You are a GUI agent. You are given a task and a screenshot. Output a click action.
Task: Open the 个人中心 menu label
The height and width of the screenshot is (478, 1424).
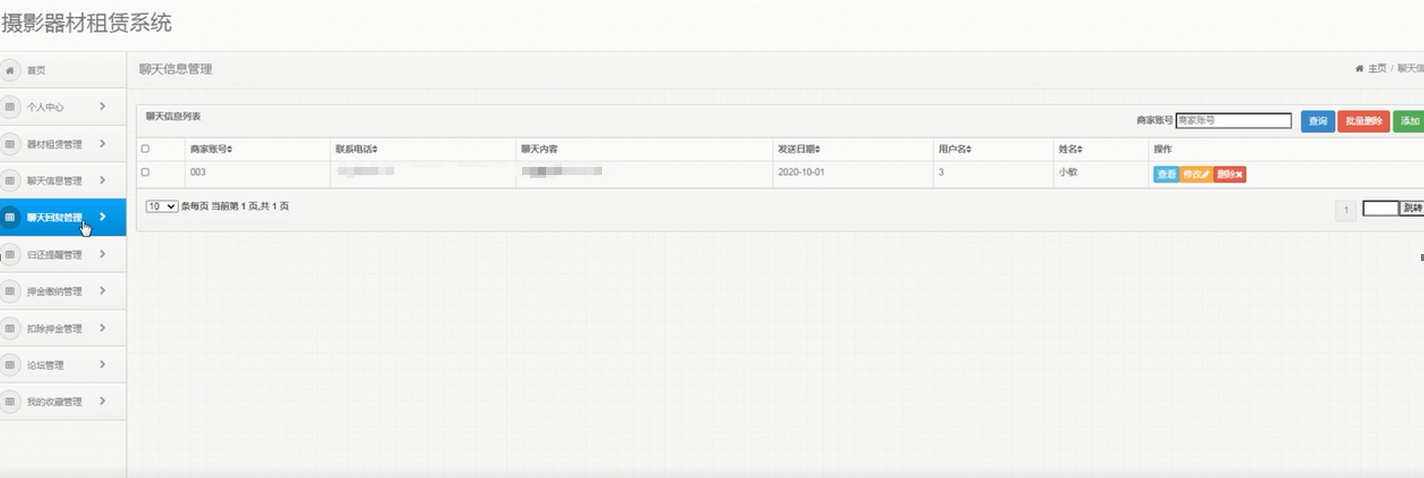coord(45,107)
